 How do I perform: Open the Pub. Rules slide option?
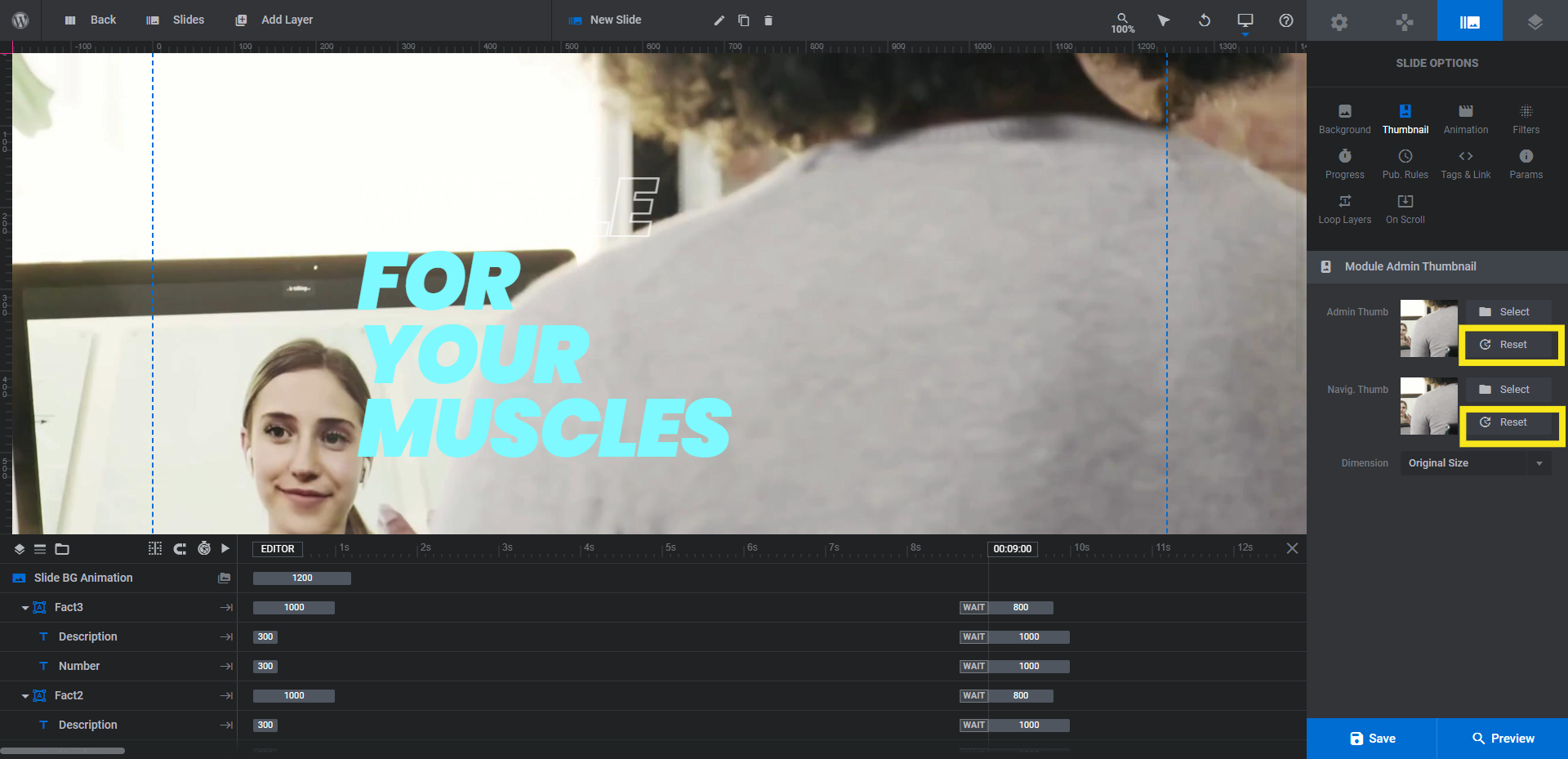tap(1405, 164)
